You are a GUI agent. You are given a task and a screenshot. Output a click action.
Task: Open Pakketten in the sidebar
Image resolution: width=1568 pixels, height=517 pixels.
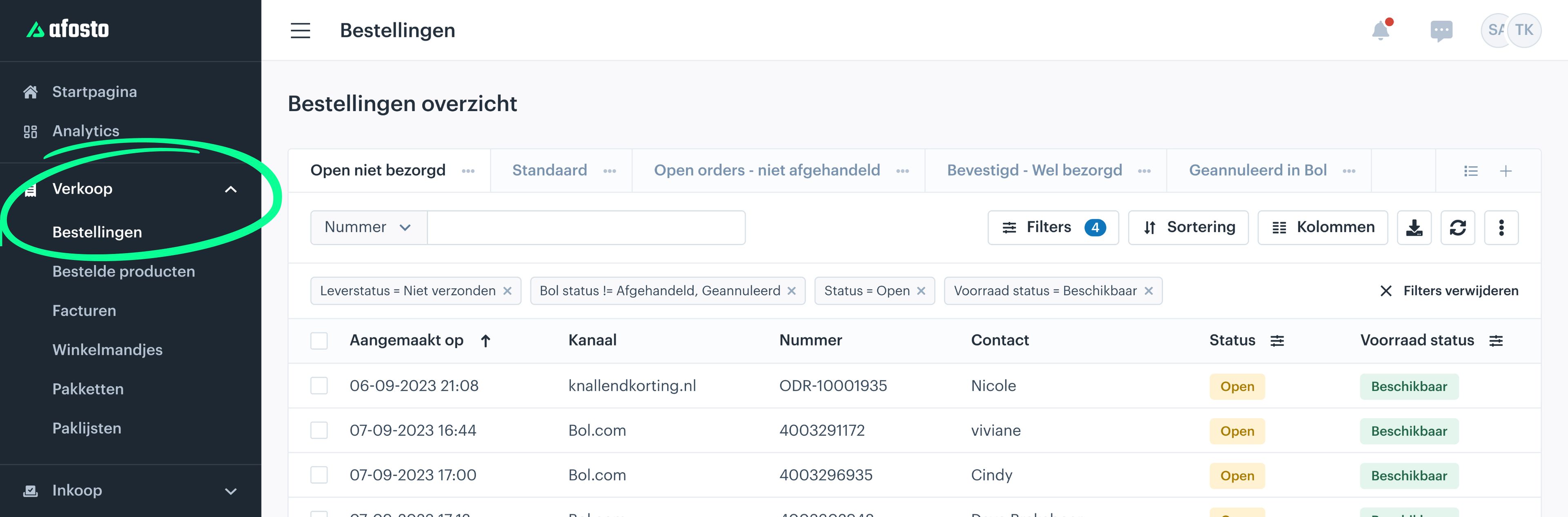click(x=88, y=389)
